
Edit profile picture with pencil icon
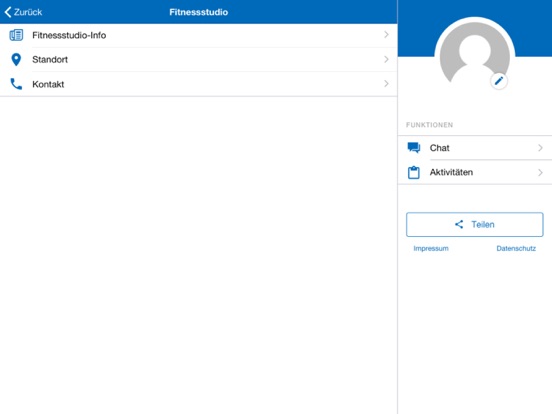point(499,81)
